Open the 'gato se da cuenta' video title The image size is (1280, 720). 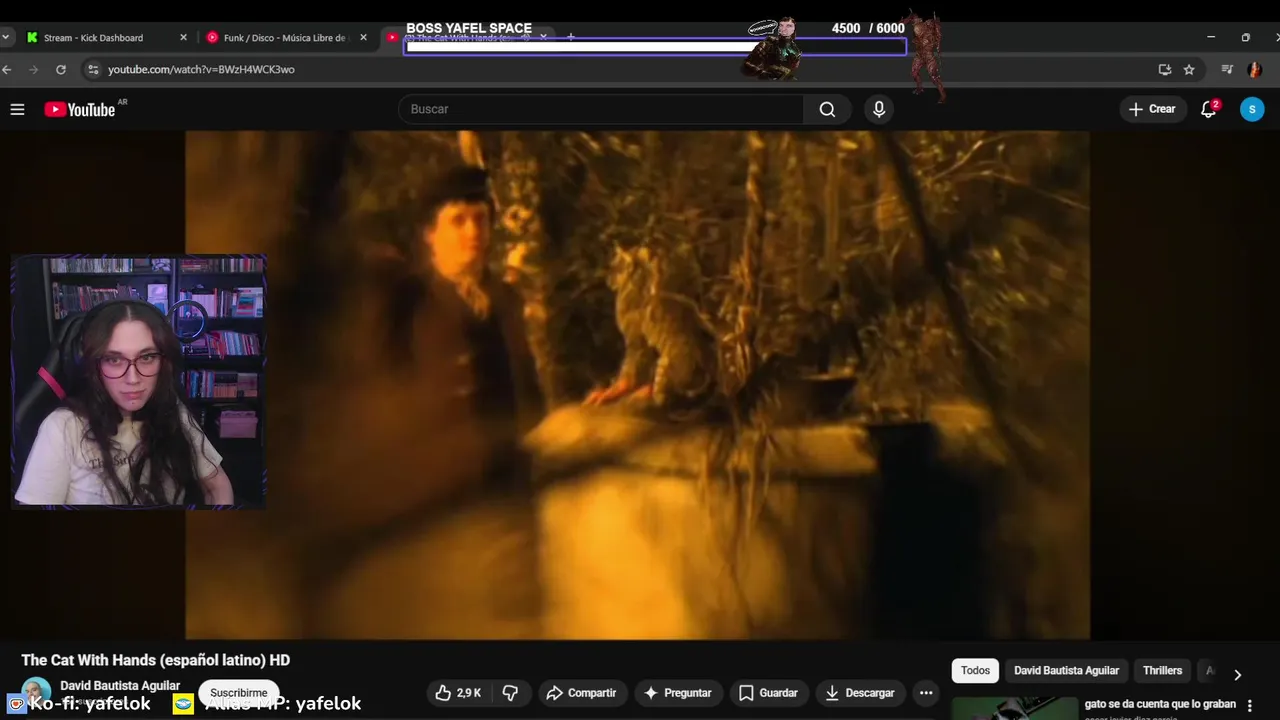1160,704
